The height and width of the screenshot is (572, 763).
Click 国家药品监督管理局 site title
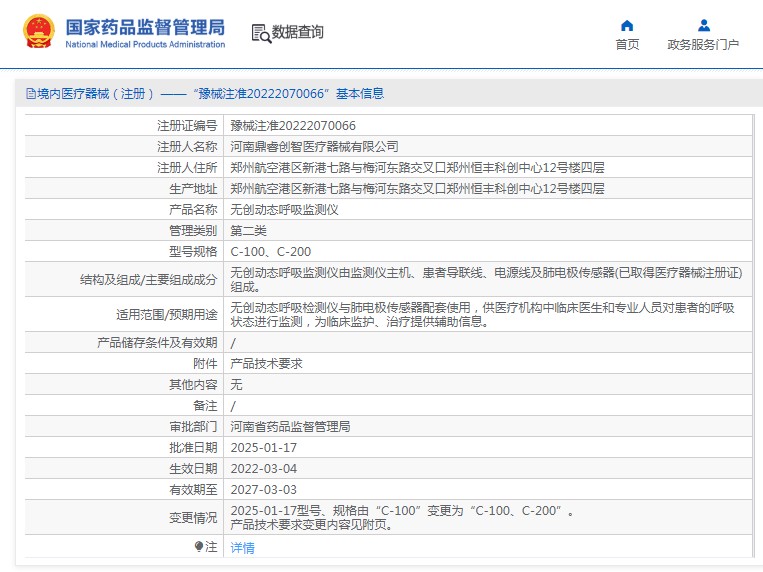coord(145,27)
